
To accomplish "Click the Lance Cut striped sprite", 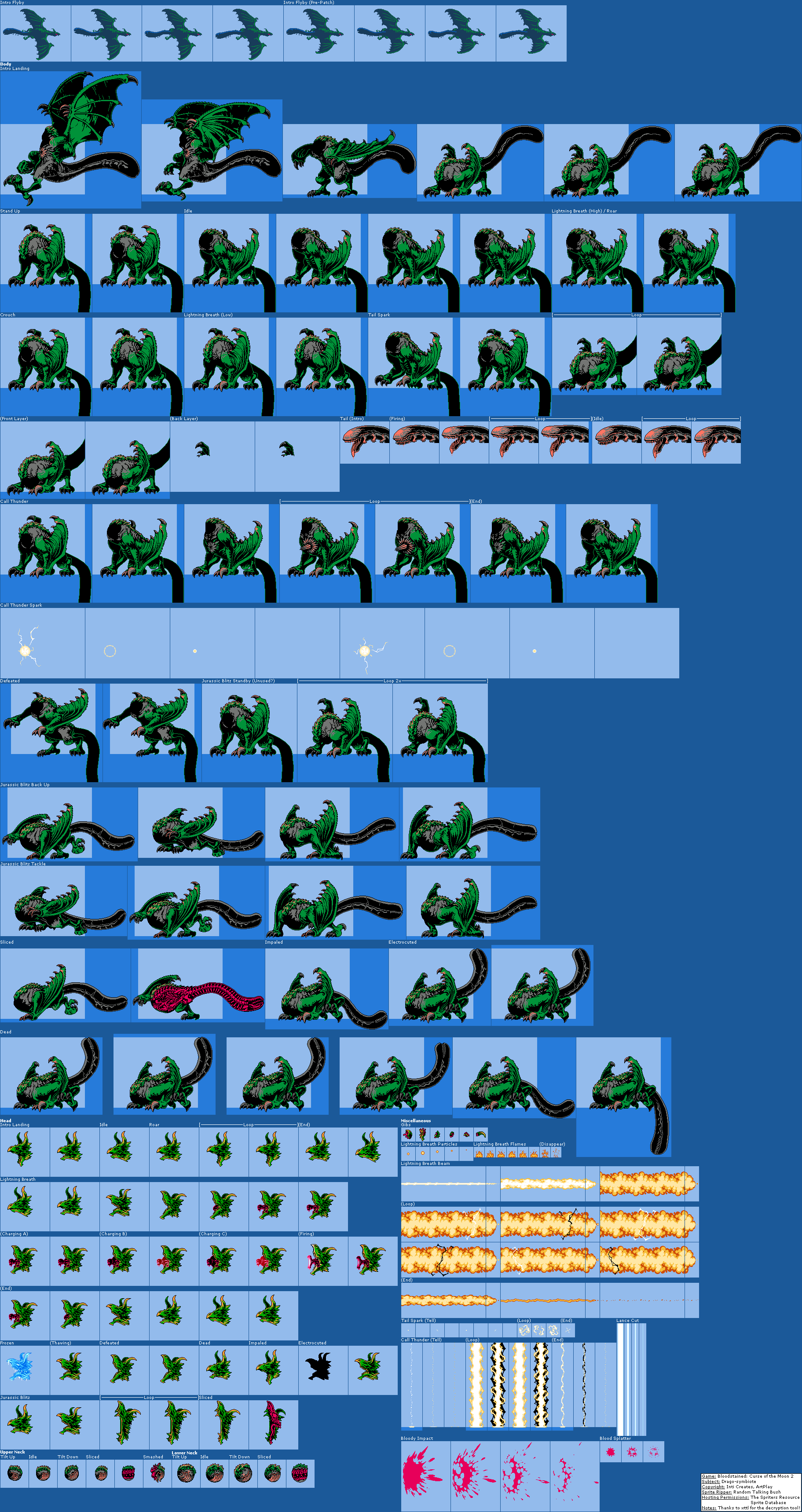I will [x=631, y=1379].
